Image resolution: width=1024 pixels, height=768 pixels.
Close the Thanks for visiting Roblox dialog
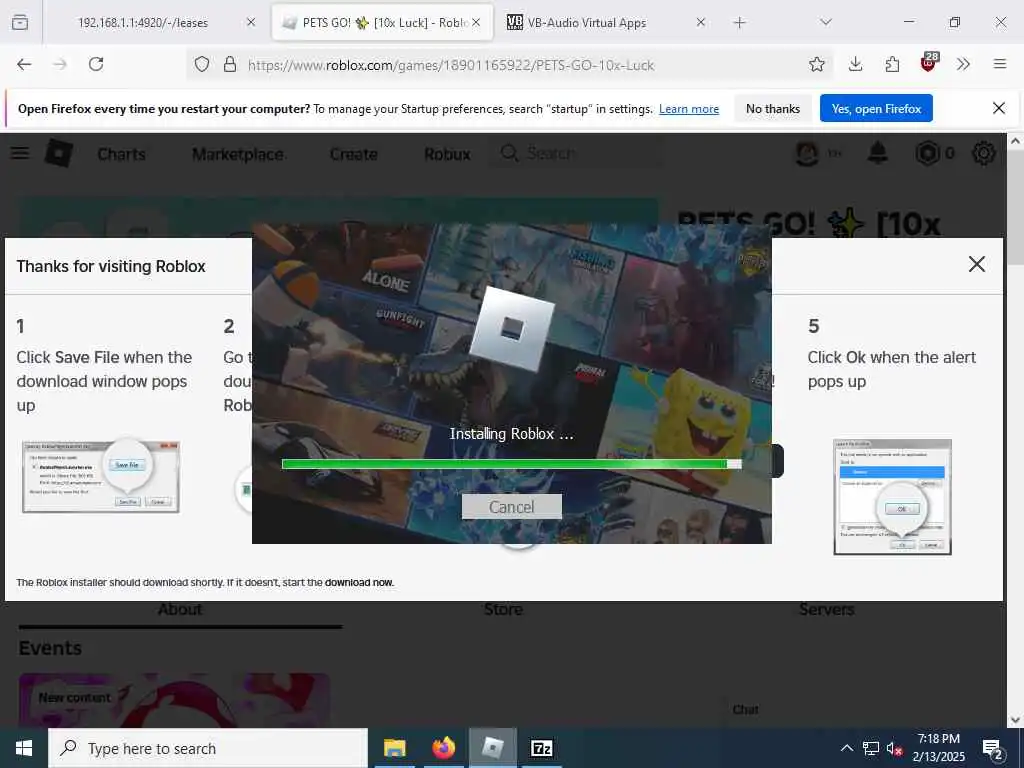tap(976, 264)
